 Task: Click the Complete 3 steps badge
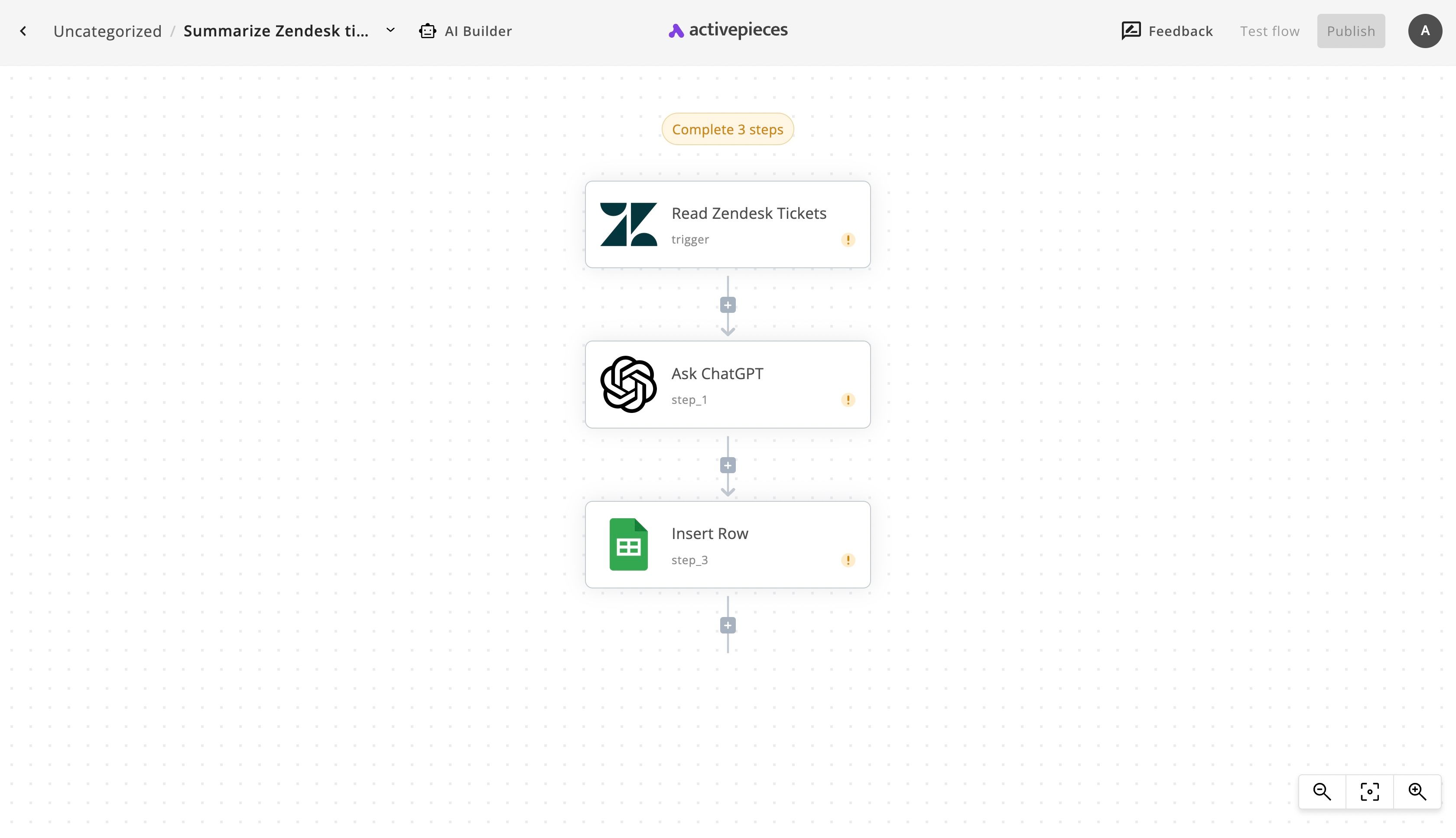point(728,129)
